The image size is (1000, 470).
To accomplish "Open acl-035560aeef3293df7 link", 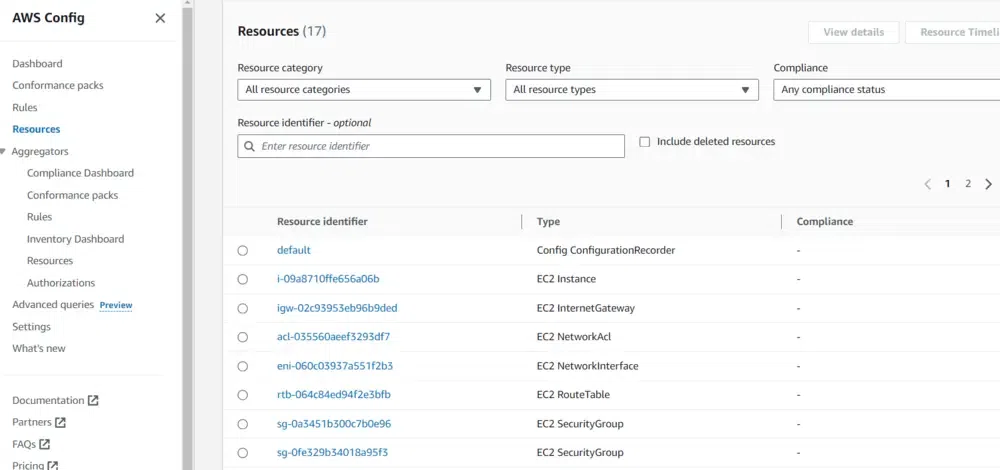I will (334, 337).
